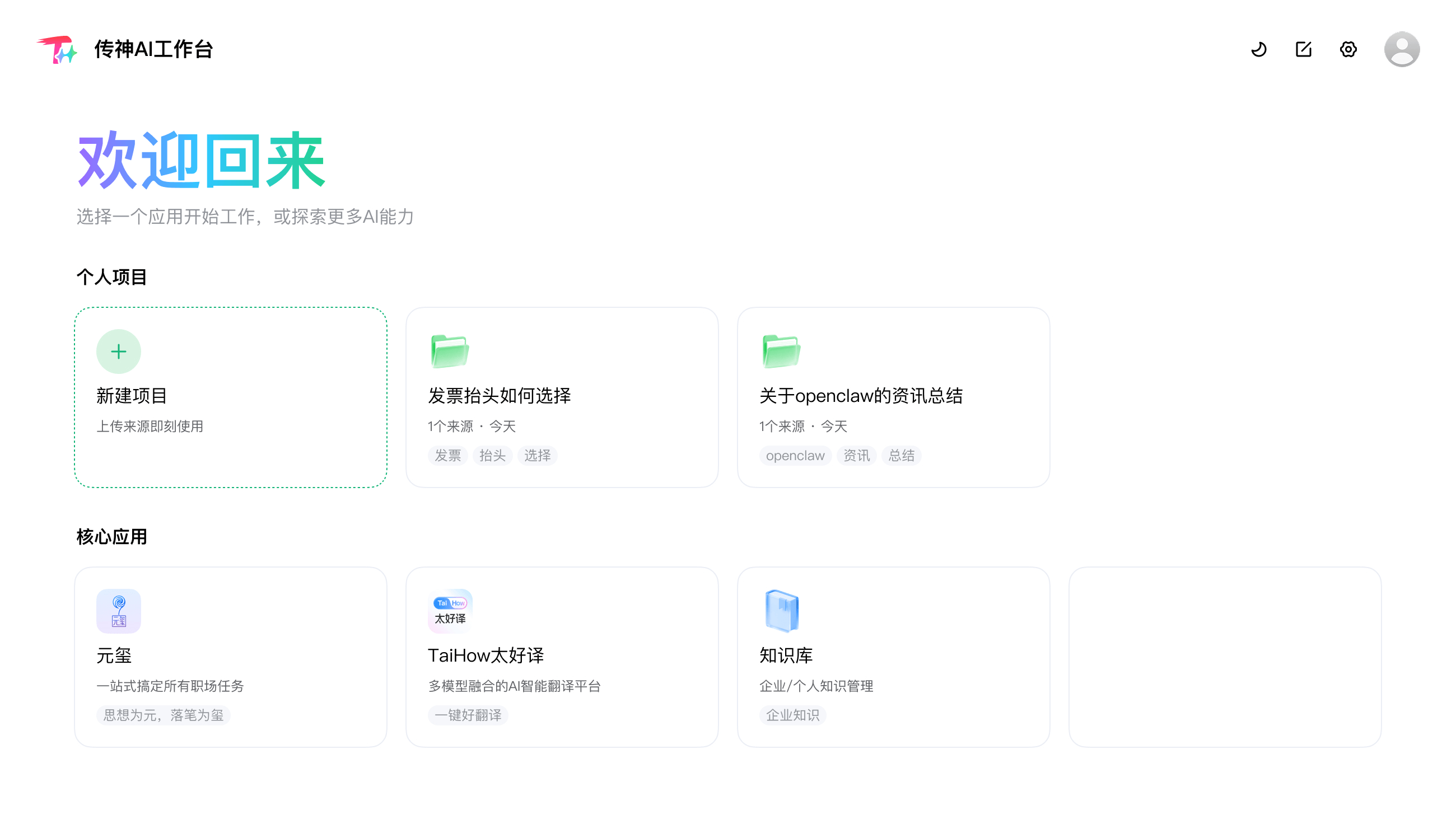The width and height of the screenshot is (1456, 815).
Task: Click the TaiHow太好译 app icon
Action: (x=450, y=611)
